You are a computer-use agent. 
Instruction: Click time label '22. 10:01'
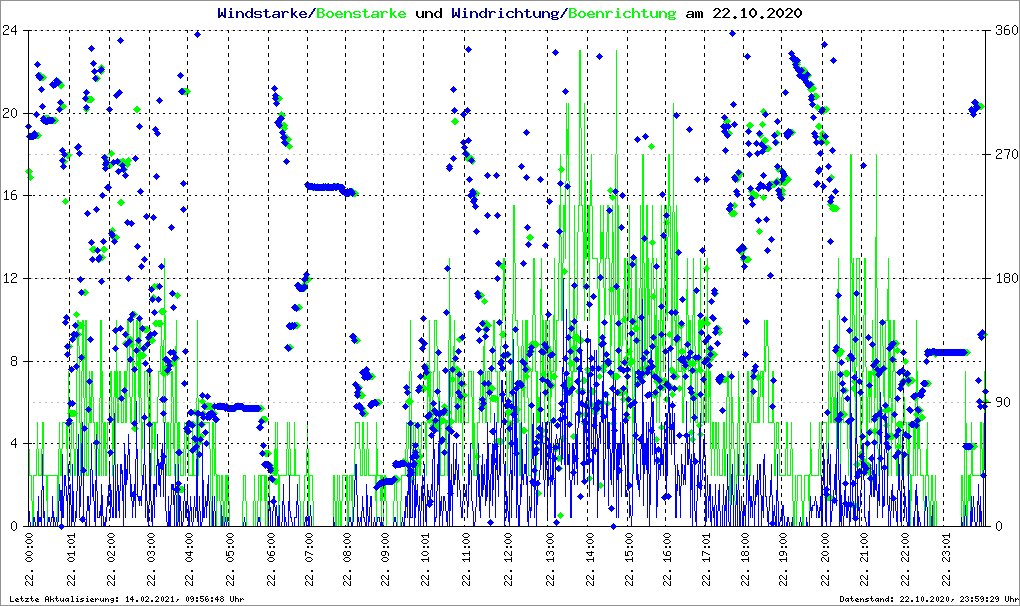pos(425,559)
